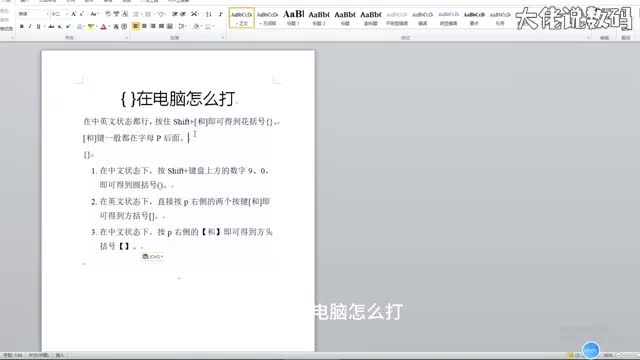640x360 pixels.
Task: Apply the 标题 1 heading style
Action: 293,18
